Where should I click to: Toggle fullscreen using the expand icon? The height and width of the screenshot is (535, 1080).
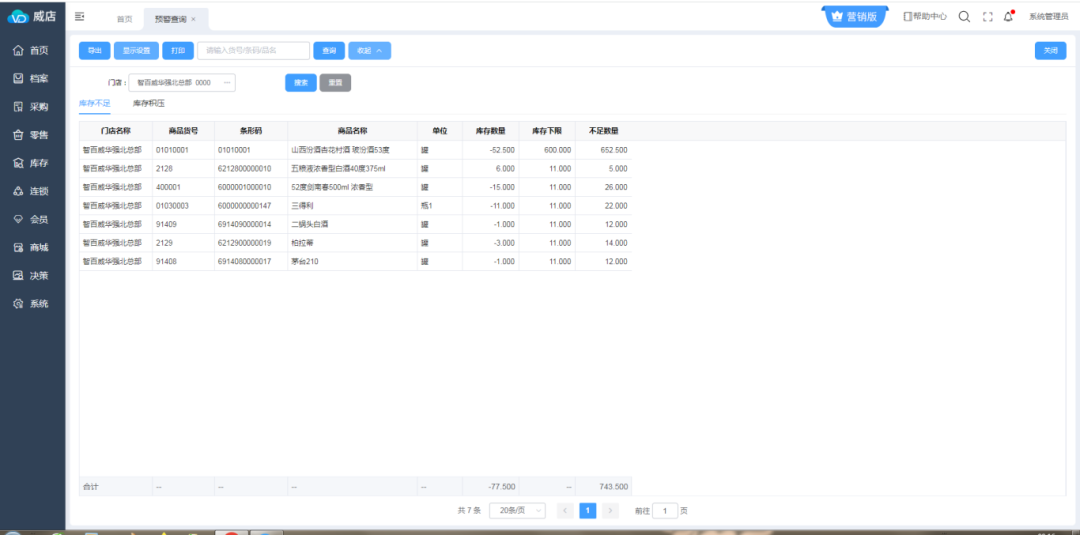click(987, 17)
